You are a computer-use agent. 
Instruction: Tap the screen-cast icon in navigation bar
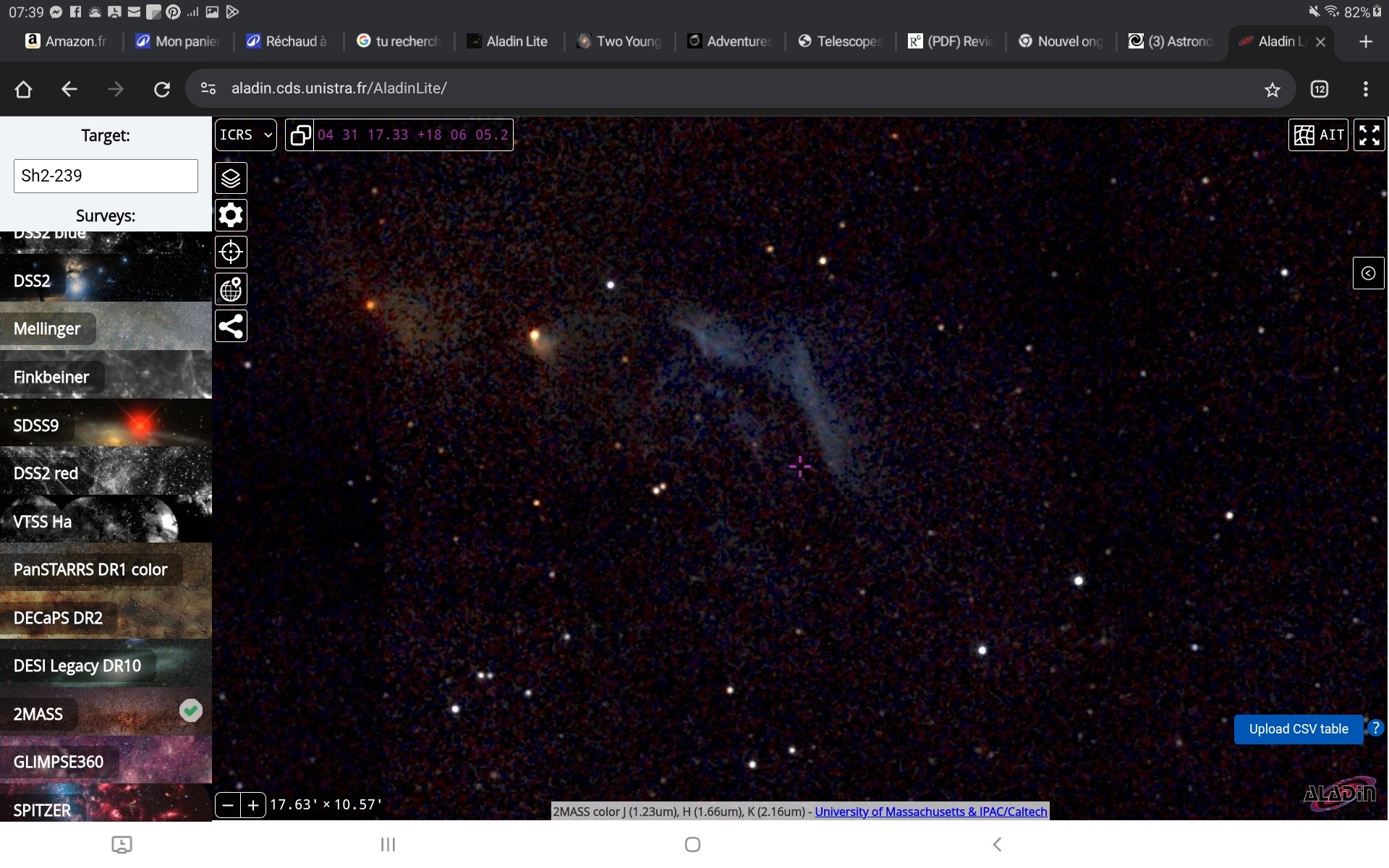point(122,844)
